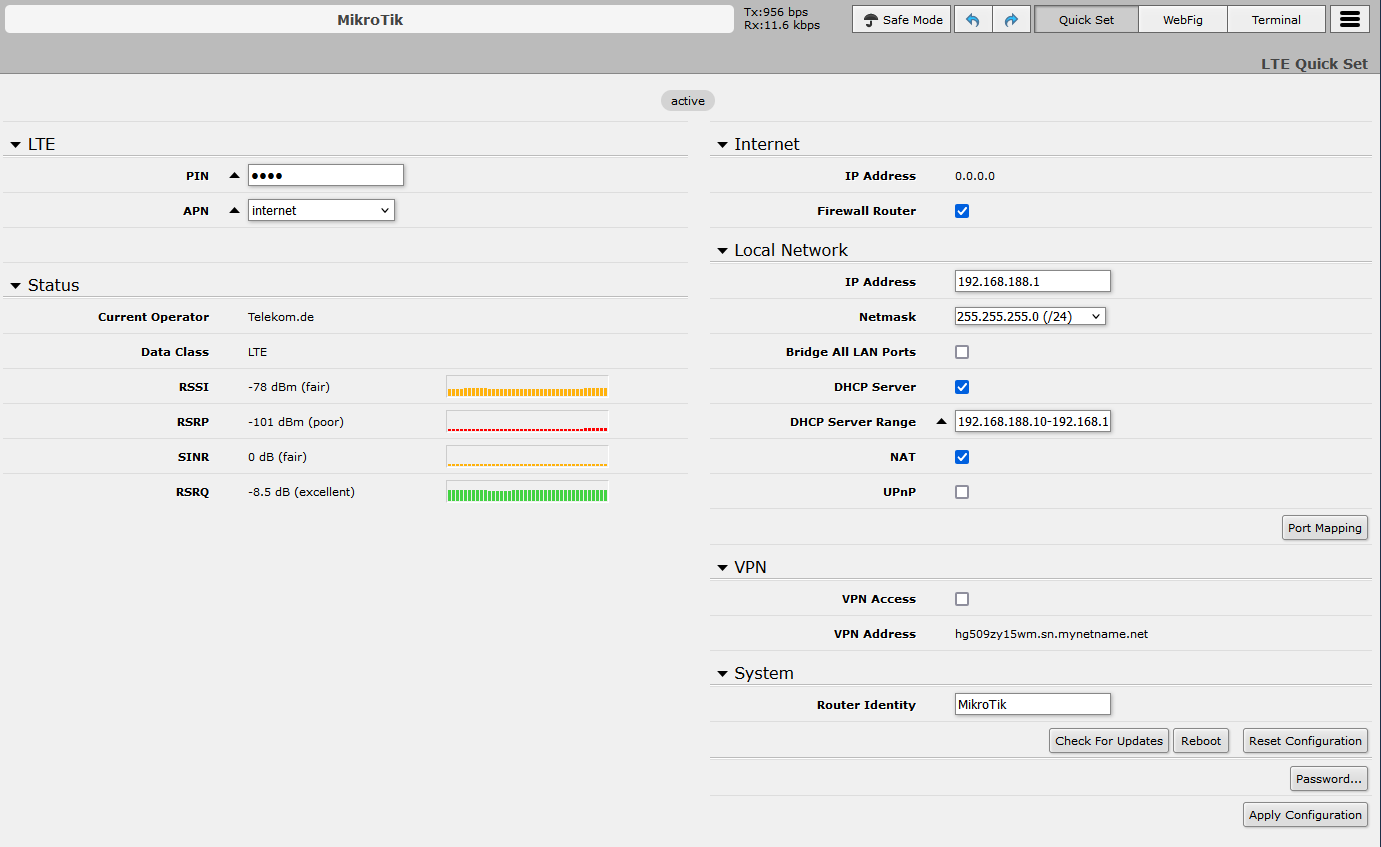
Task: Focus the PIN input field
Action: tap(326, 175)
